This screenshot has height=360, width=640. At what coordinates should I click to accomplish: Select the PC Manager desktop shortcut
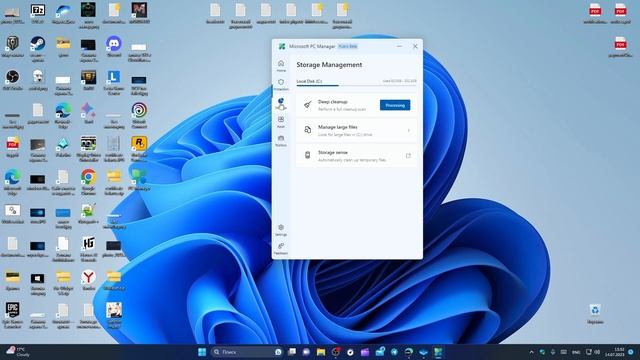click(x=139, y=180)
